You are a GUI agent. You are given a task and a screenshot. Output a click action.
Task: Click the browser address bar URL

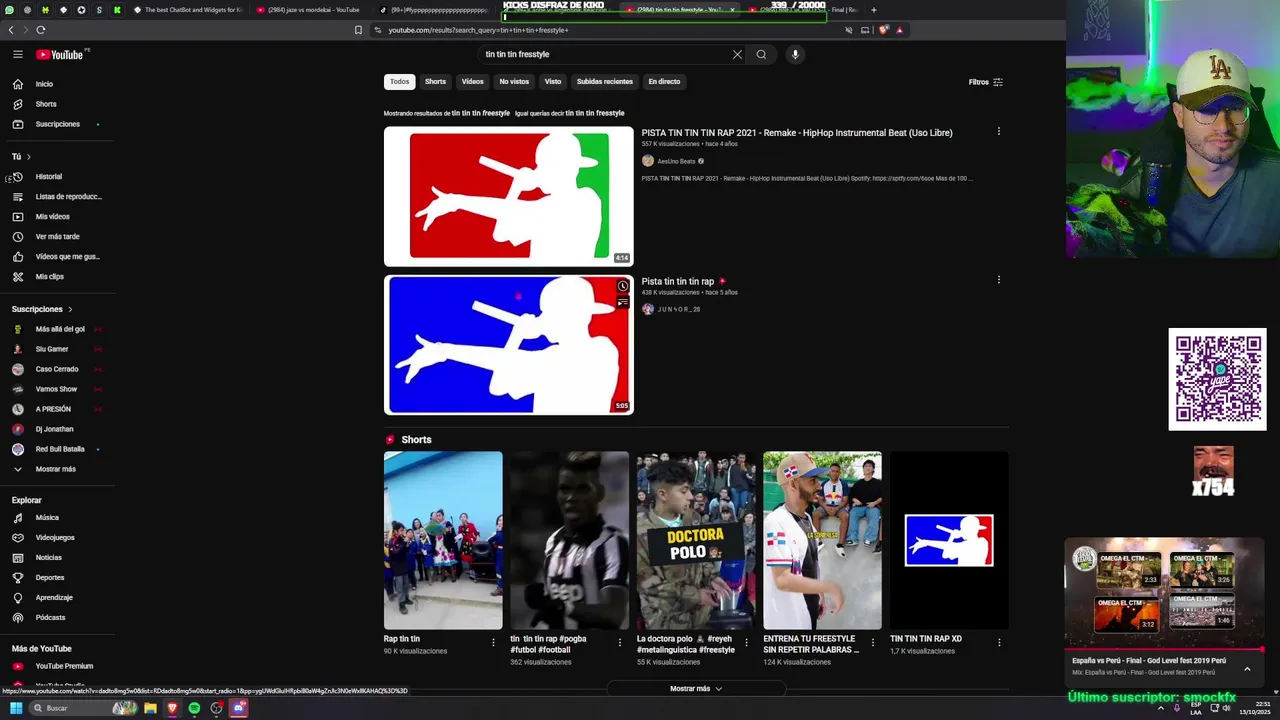(478, 30)
